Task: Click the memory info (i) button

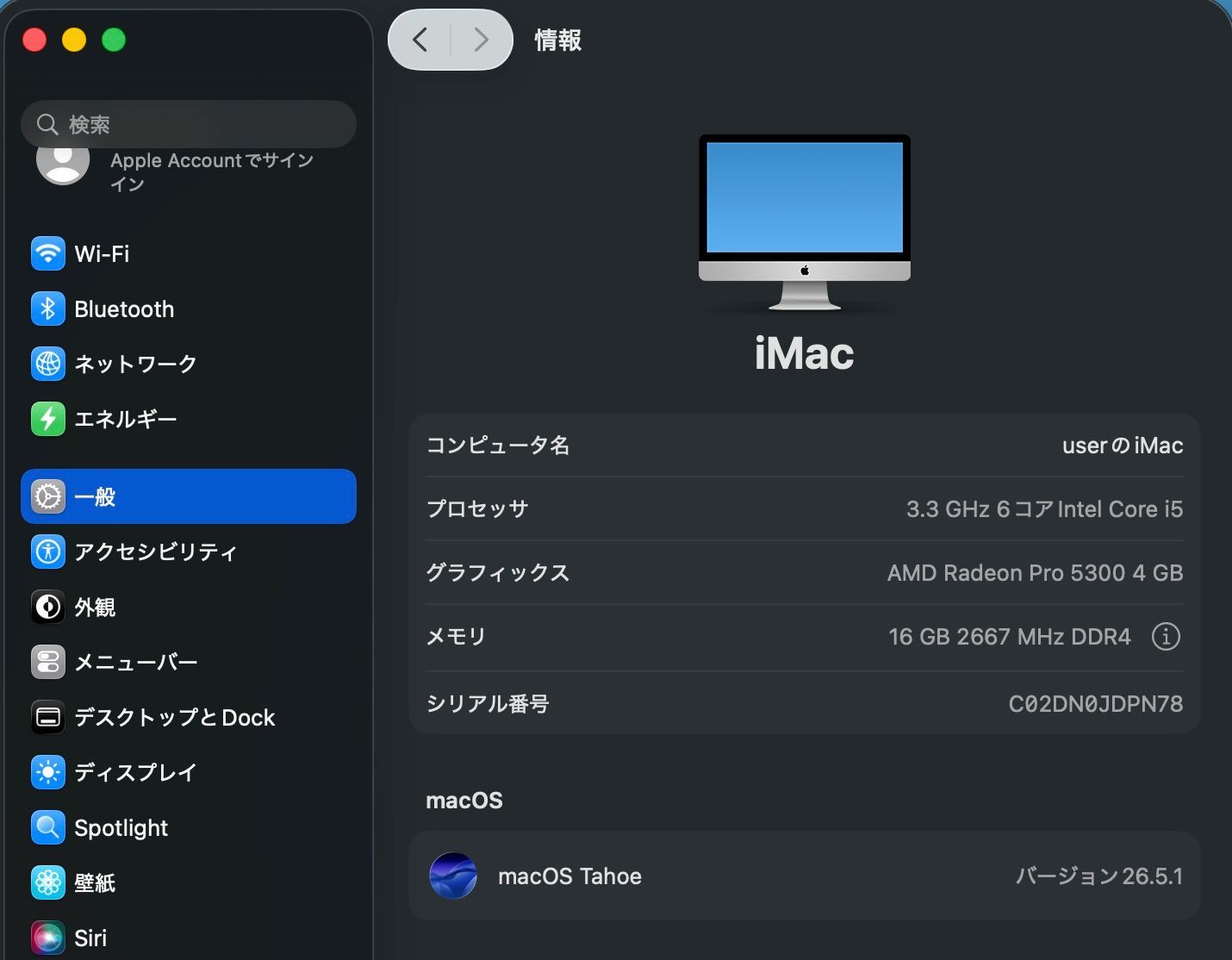Action: [x=1166, y=637]
